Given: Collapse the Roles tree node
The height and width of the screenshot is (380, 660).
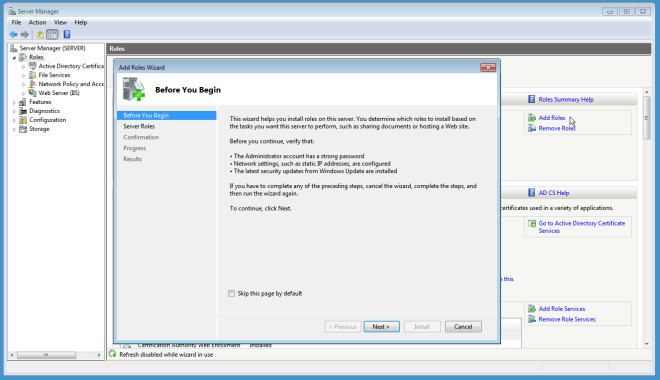Looking at the screenshot, I should coord(14,57).
